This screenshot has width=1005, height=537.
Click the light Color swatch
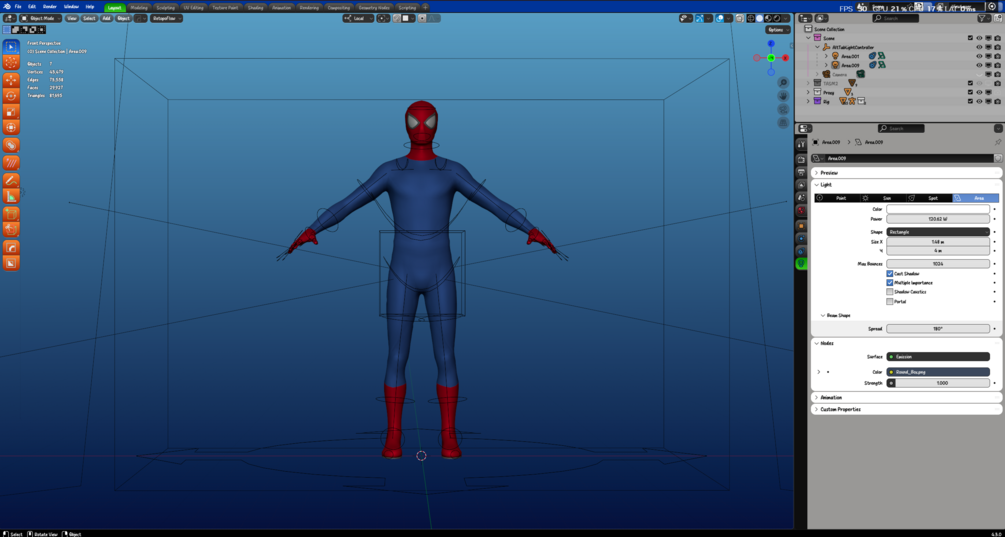coord(938,209)
